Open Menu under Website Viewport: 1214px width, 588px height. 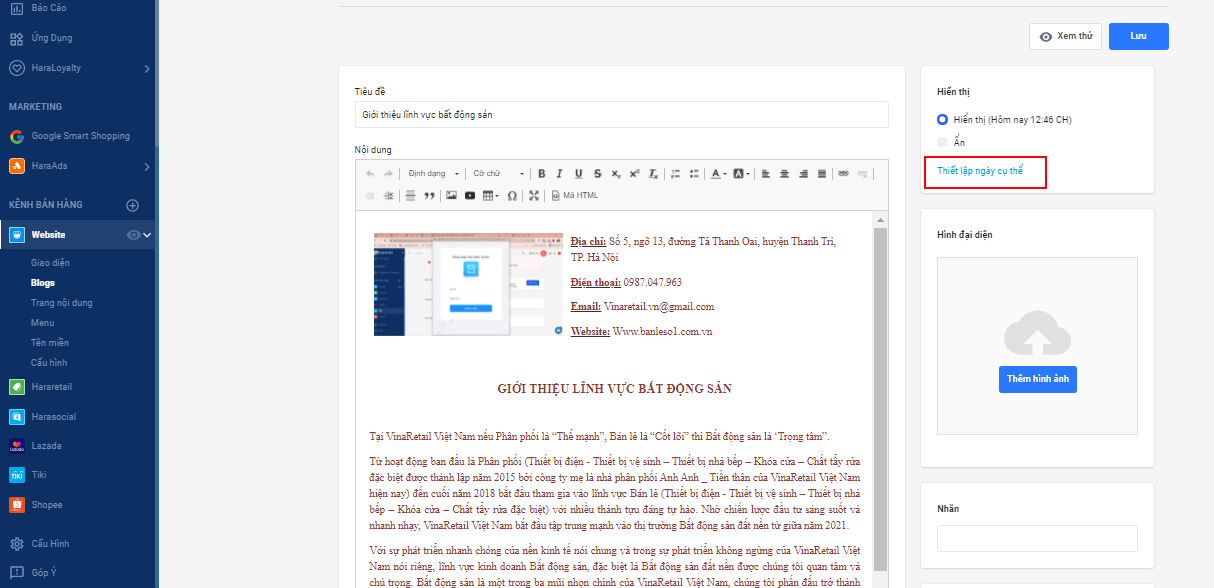42,323
